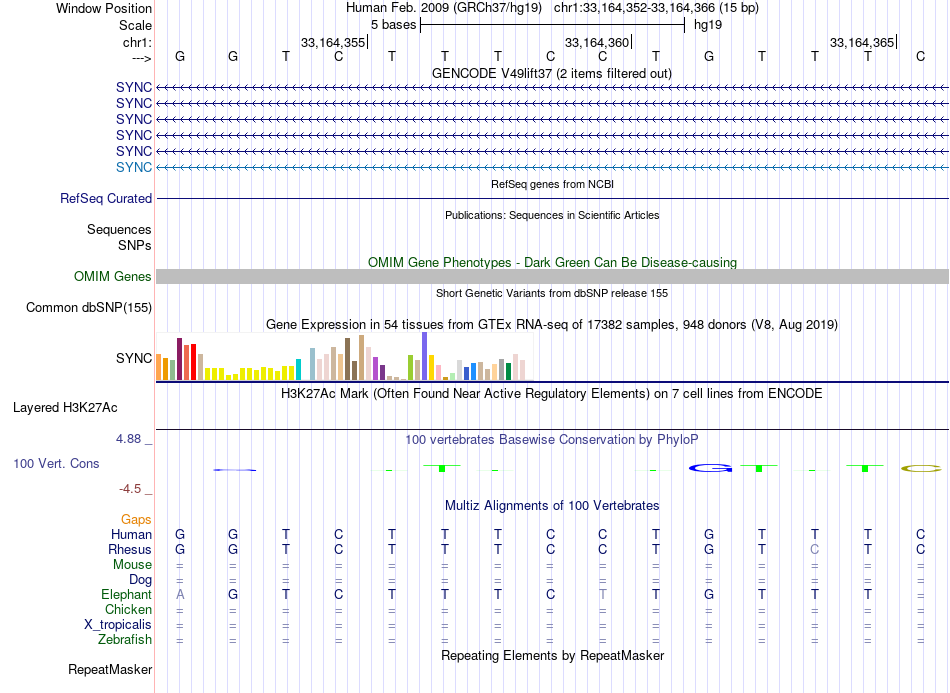Click the -4.5 conservation scale minimum
Screen dimensions: 950x693
[x=135, y=488]
